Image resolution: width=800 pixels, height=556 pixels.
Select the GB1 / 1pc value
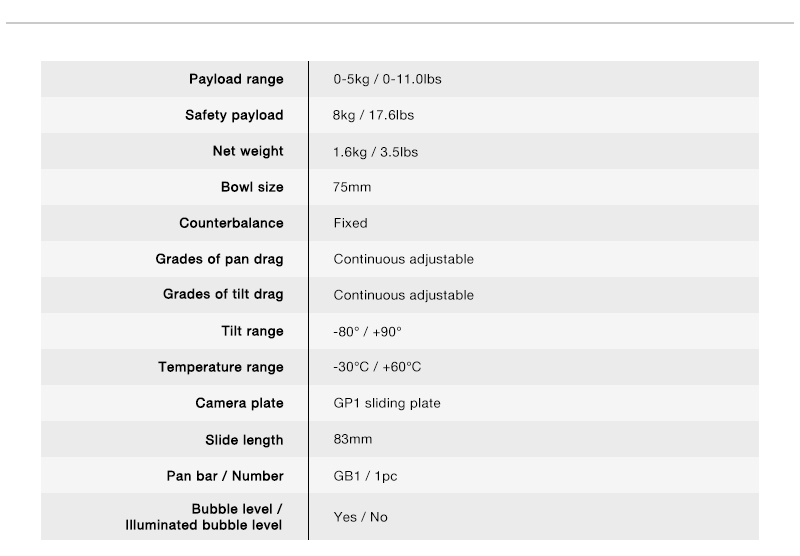(365, 476)
